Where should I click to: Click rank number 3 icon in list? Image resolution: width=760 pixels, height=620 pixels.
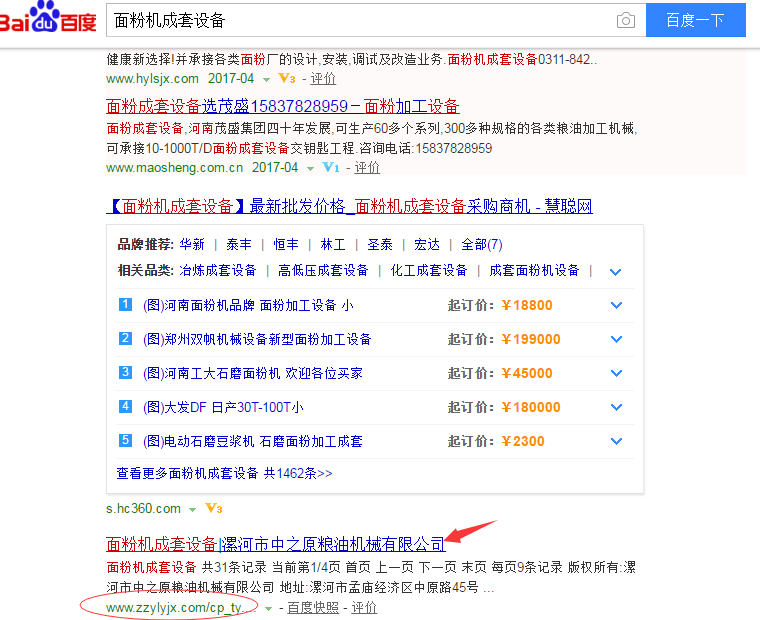(x=125, y=372)
